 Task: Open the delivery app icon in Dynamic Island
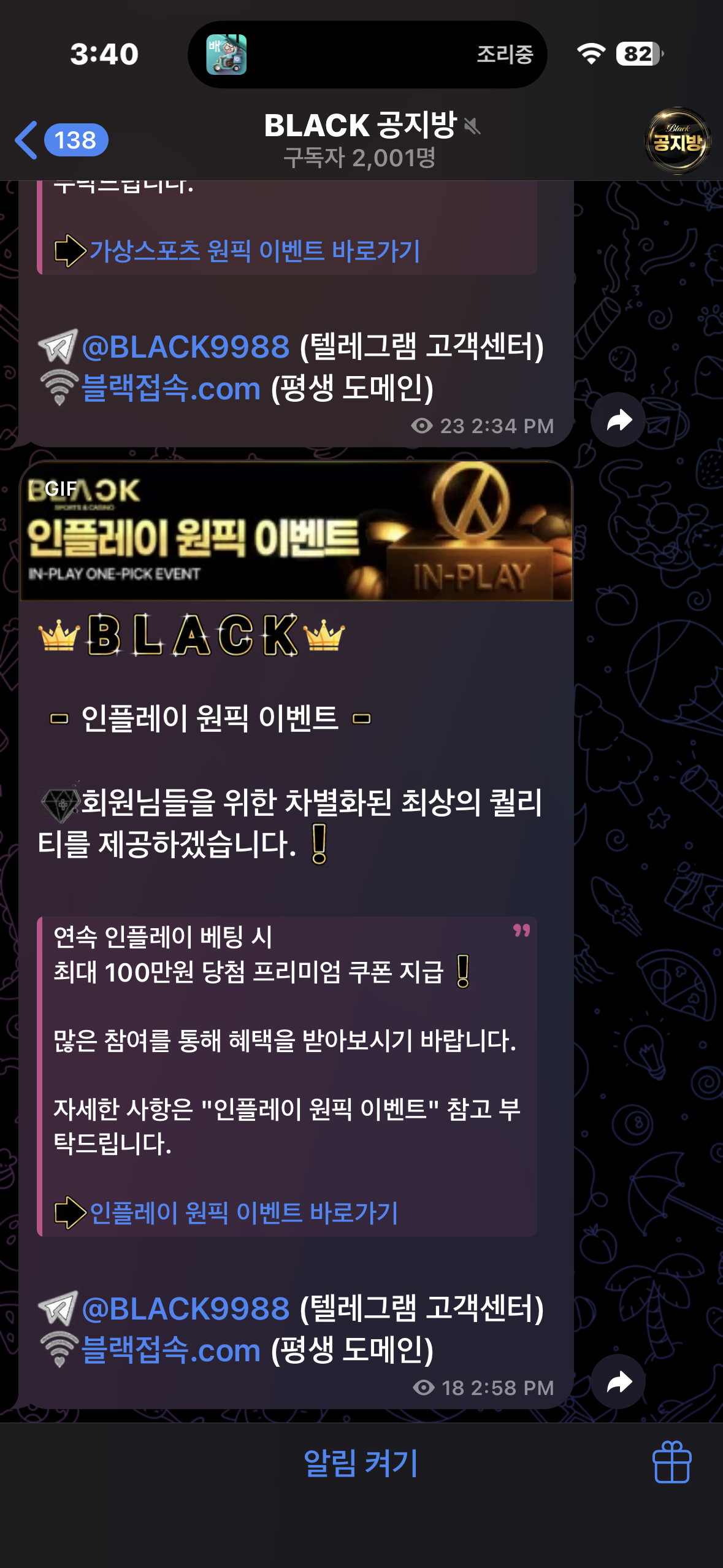(226, 55)
